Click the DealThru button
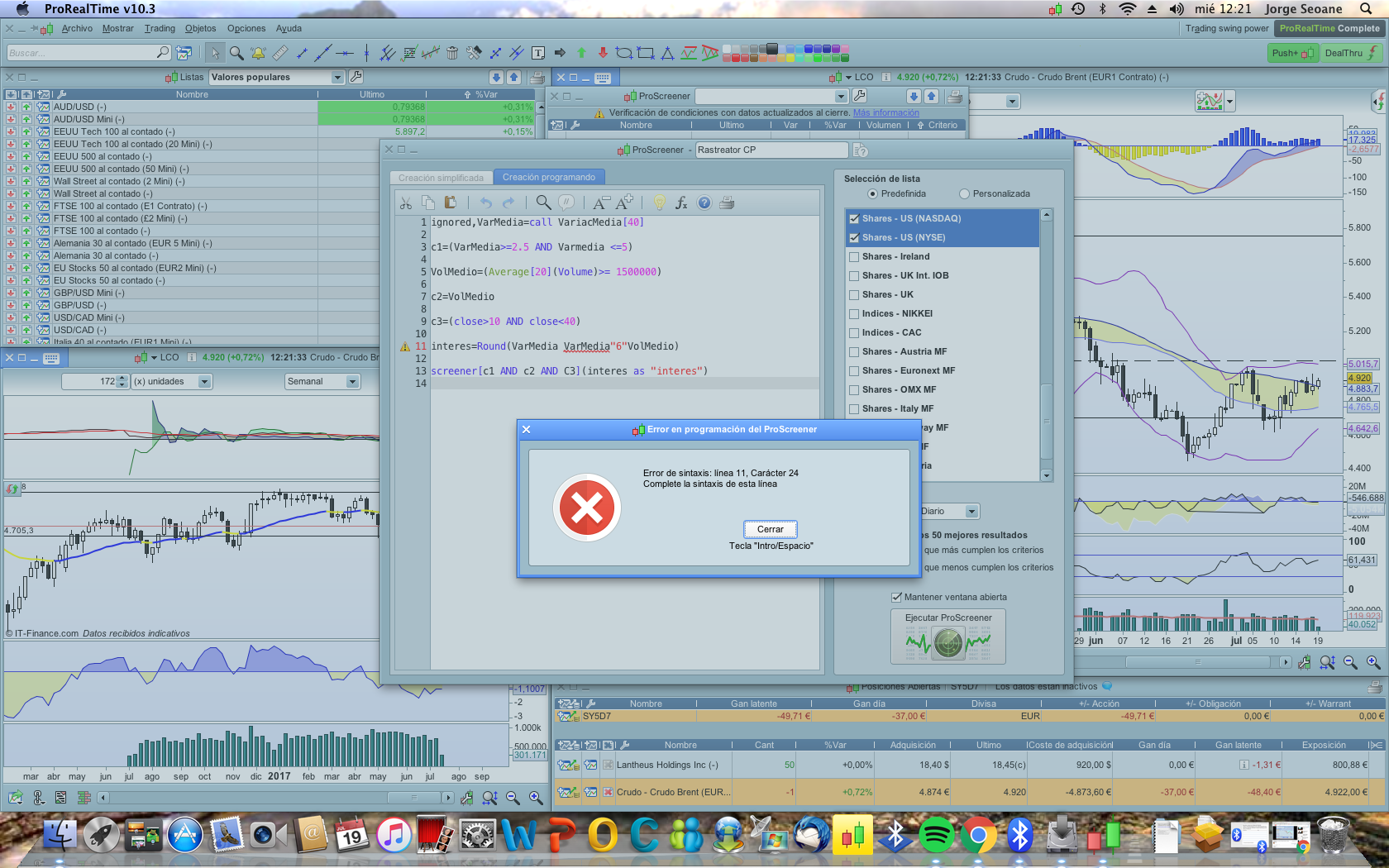 [1350, 53]
